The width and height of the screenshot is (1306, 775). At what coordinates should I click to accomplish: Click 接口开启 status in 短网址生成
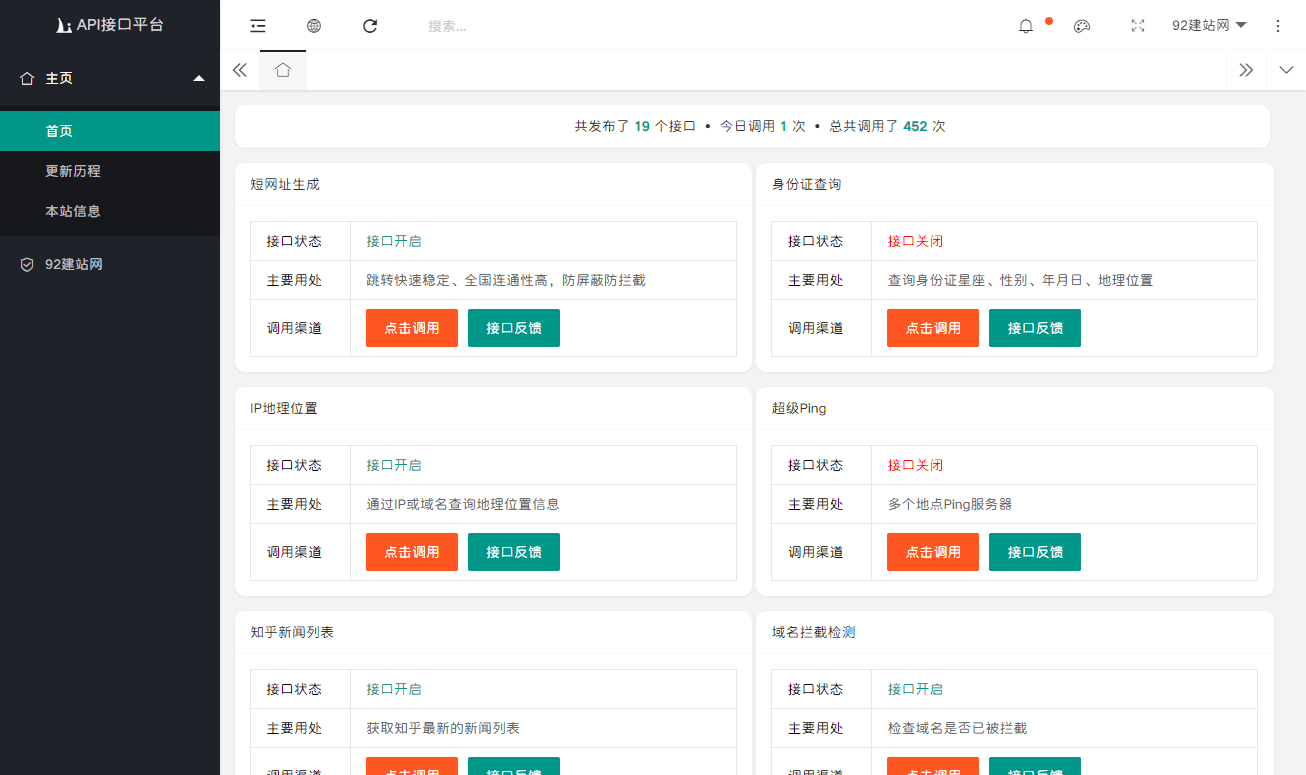[x=394, y=241]
